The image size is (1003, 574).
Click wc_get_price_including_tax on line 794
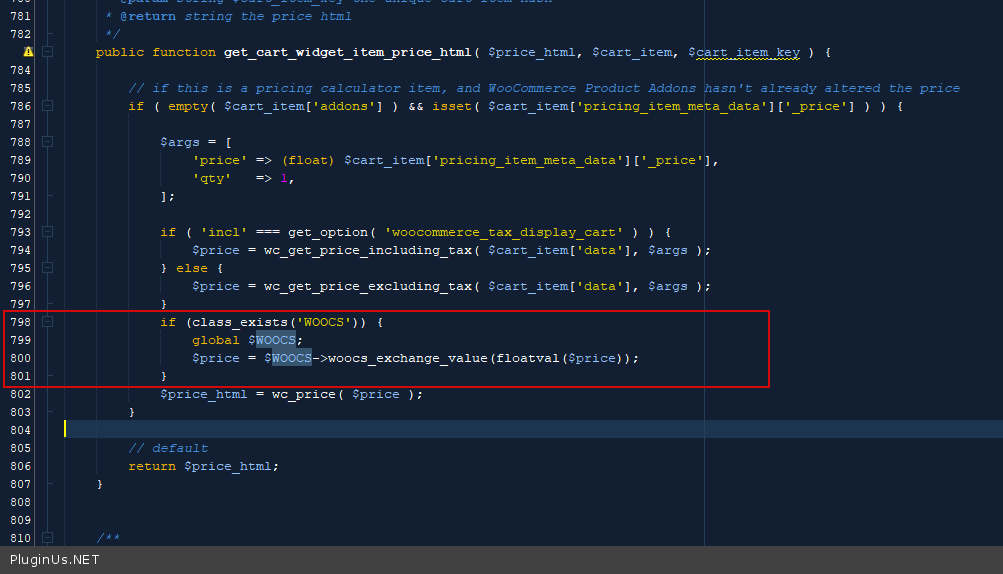[x=365, y=250]
